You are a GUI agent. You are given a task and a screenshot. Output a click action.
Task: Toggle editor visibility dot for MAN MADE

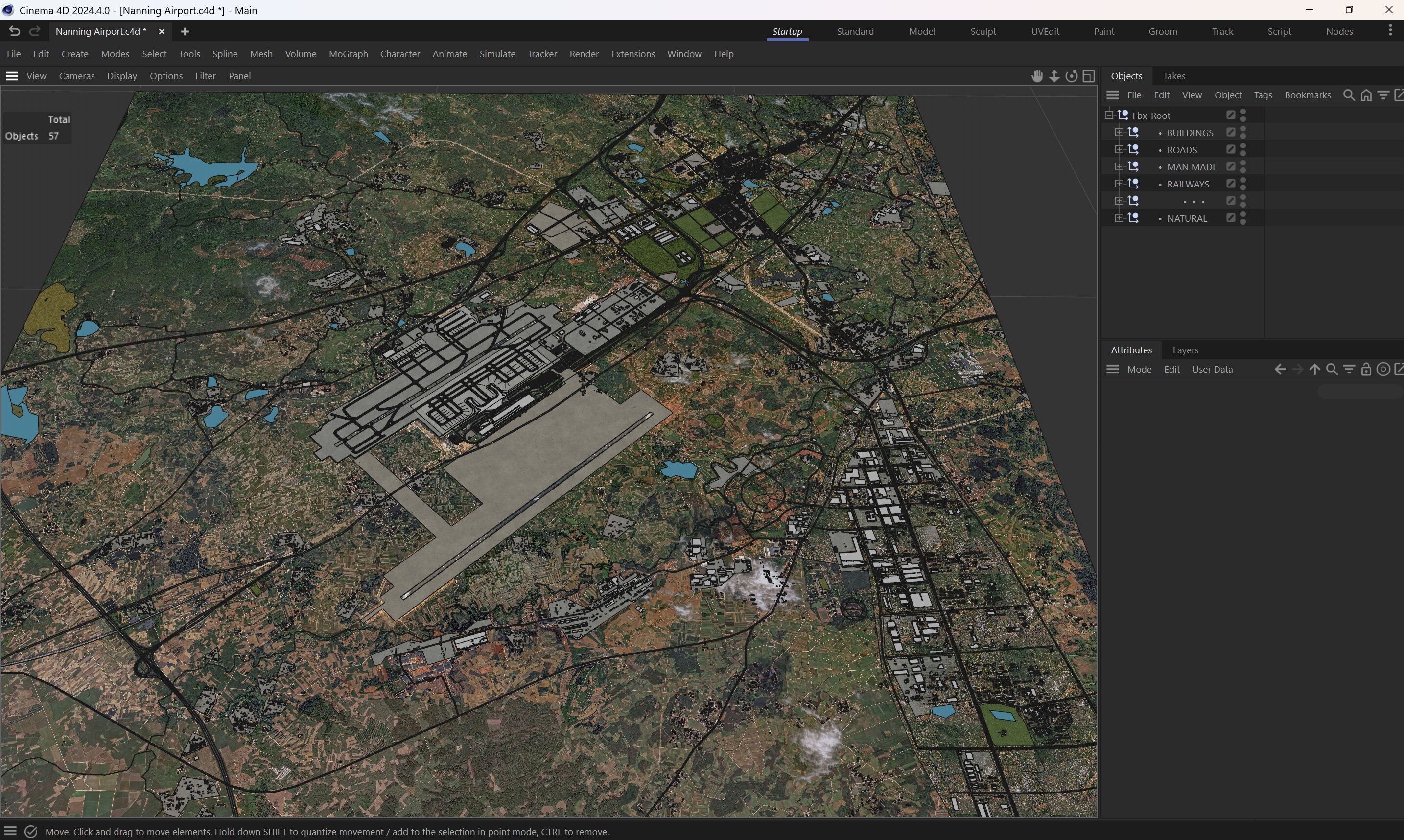(1243, 163)
